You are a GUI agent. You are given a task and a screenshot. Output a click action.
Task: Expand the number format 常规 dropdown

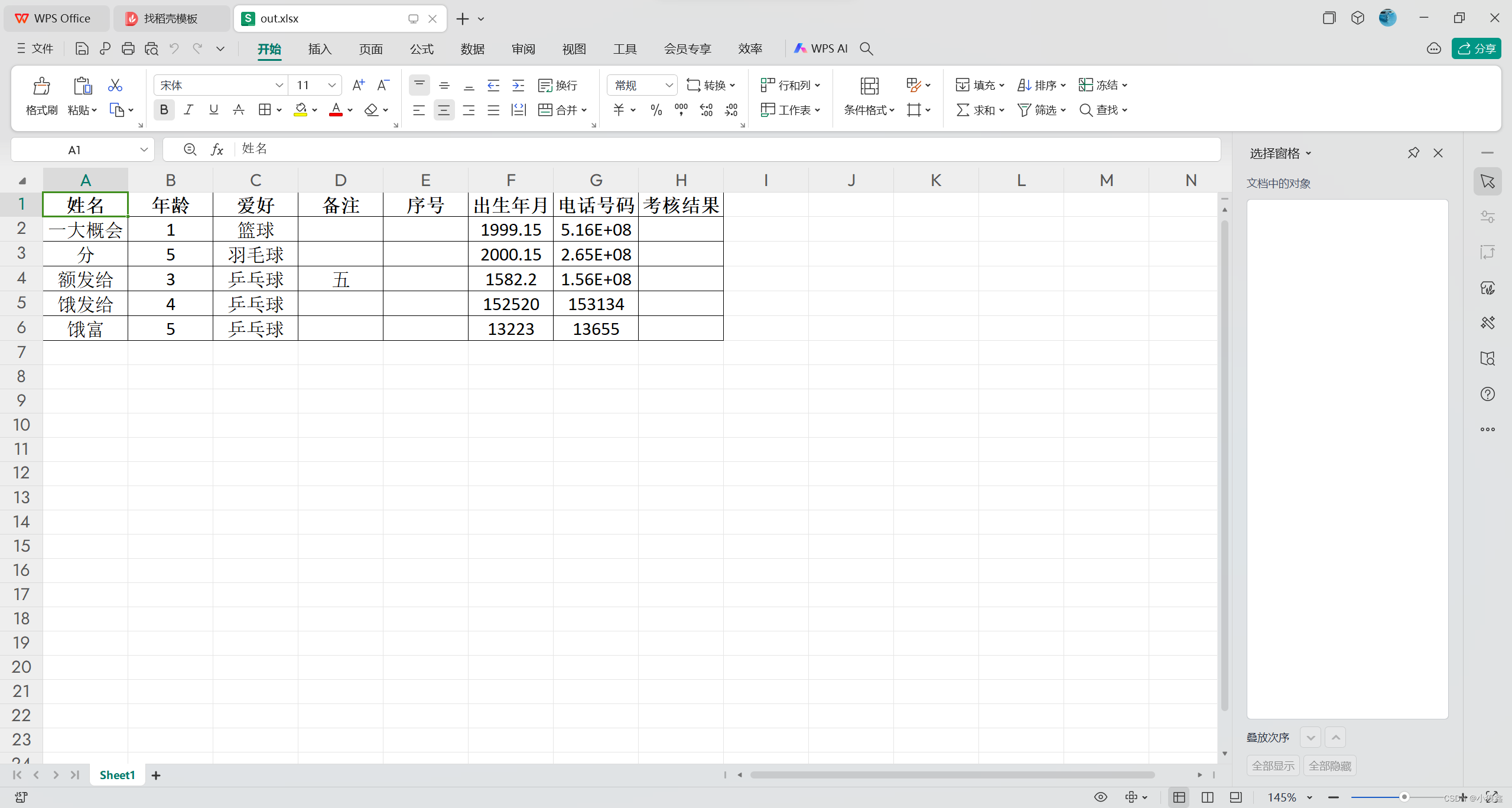[x=669, y=85]
